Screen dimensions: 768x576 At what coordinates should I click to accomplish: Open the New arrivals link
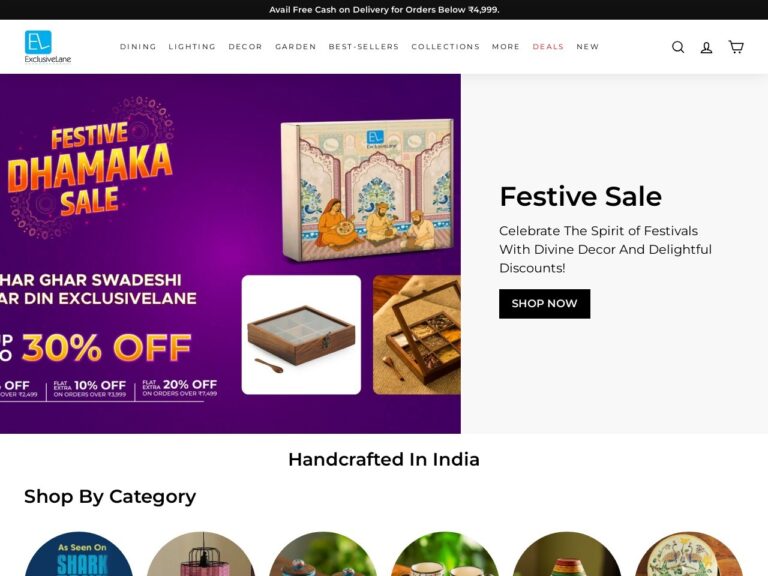[x=588, y=47]
